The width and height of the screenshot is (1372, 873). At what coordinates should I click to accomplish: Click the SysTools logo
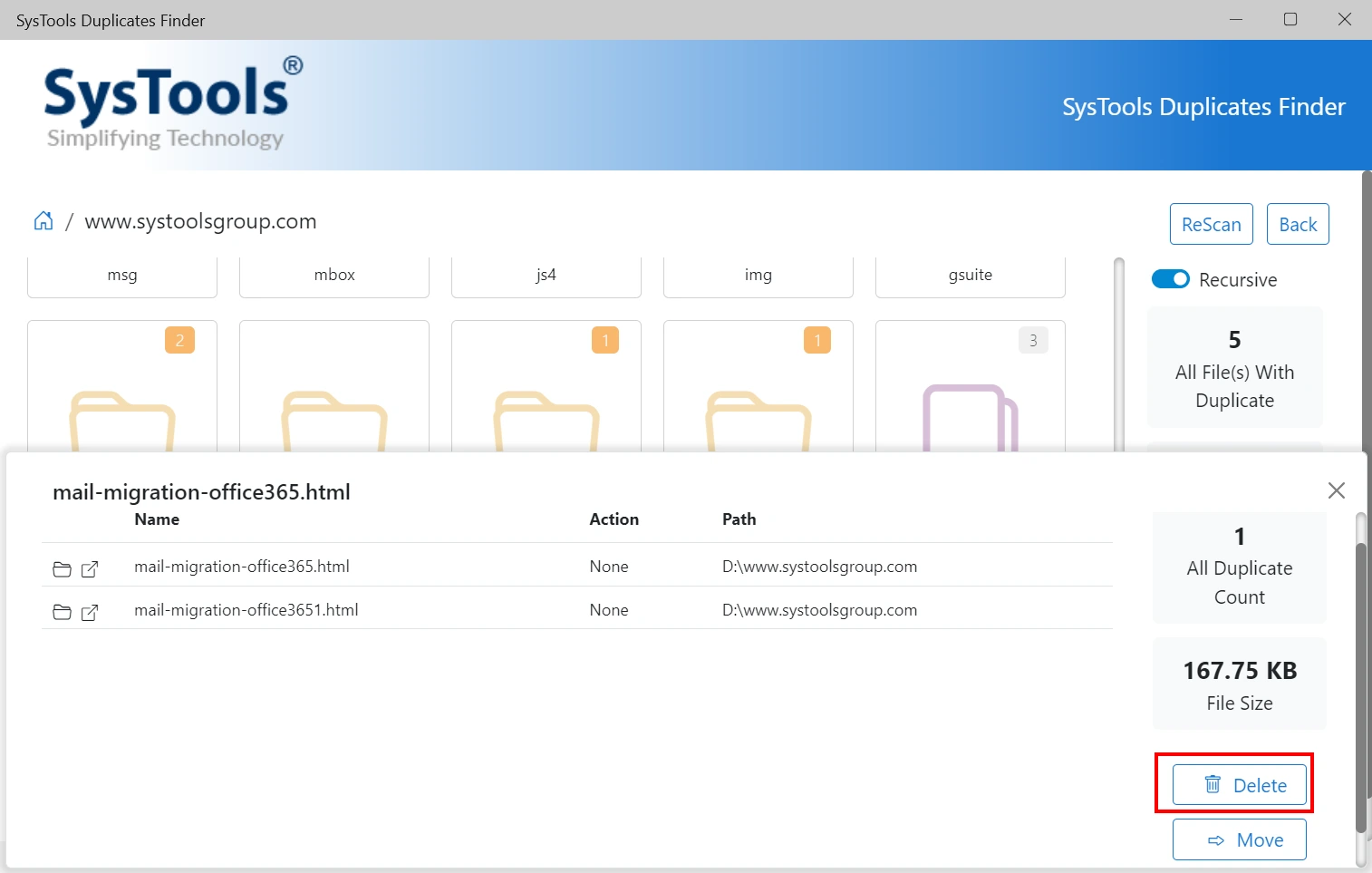173,104
